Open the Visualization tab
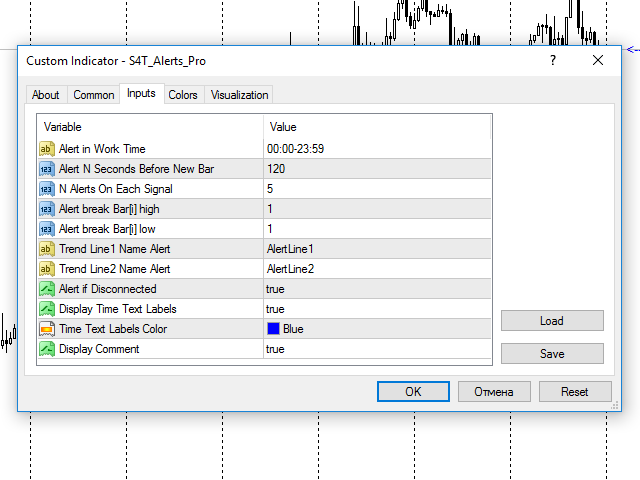640x480 pixels. [x=240, y=95]
